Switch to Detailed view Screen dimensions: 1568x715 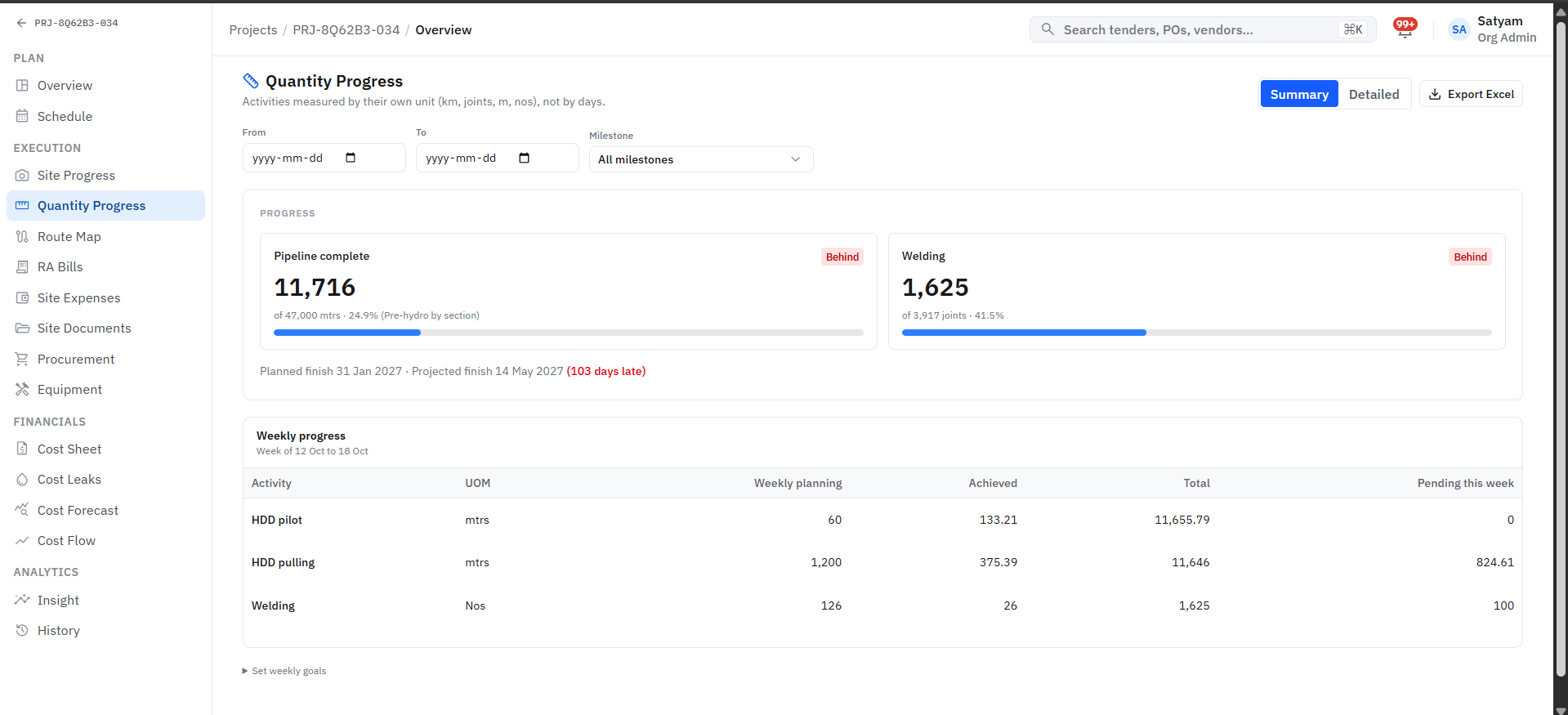(x=1374, y=94)
